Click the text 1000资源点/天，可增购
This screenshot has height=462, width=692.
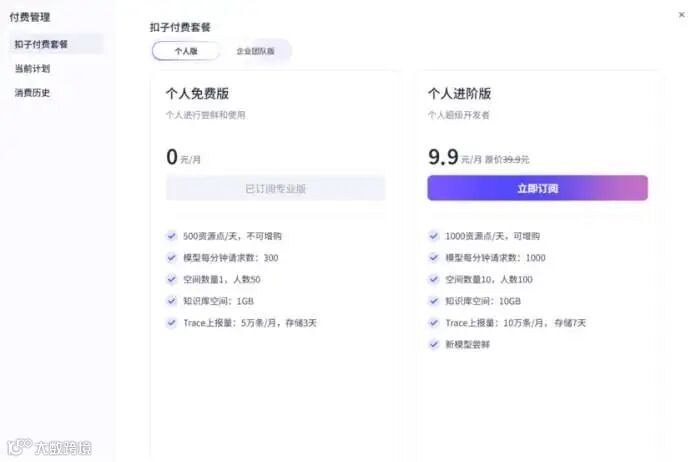pyautogui.click(x=493, y=236)
